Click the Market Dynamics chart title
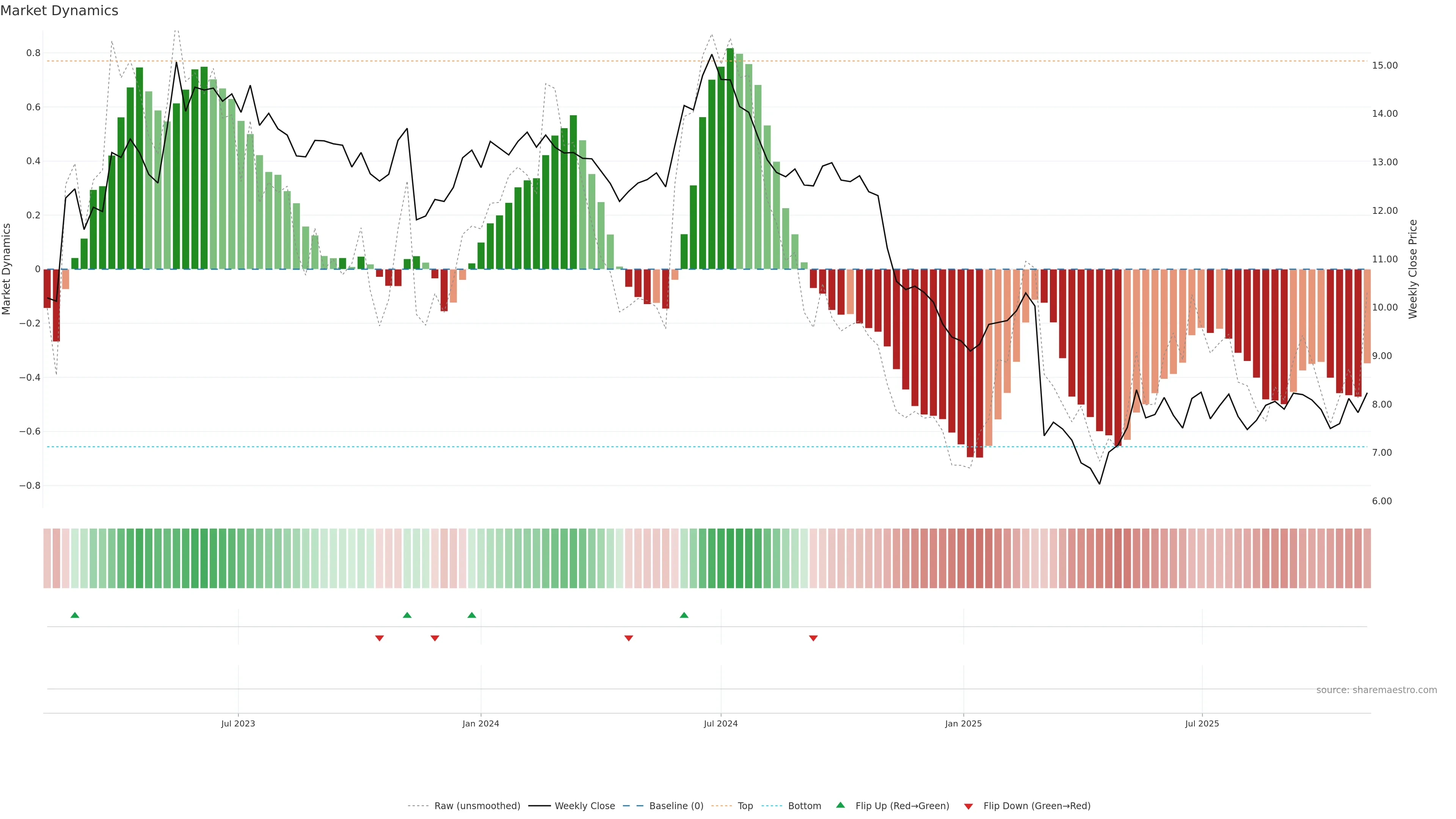Viewport: 1456px width, 819px height. (60, 11)
